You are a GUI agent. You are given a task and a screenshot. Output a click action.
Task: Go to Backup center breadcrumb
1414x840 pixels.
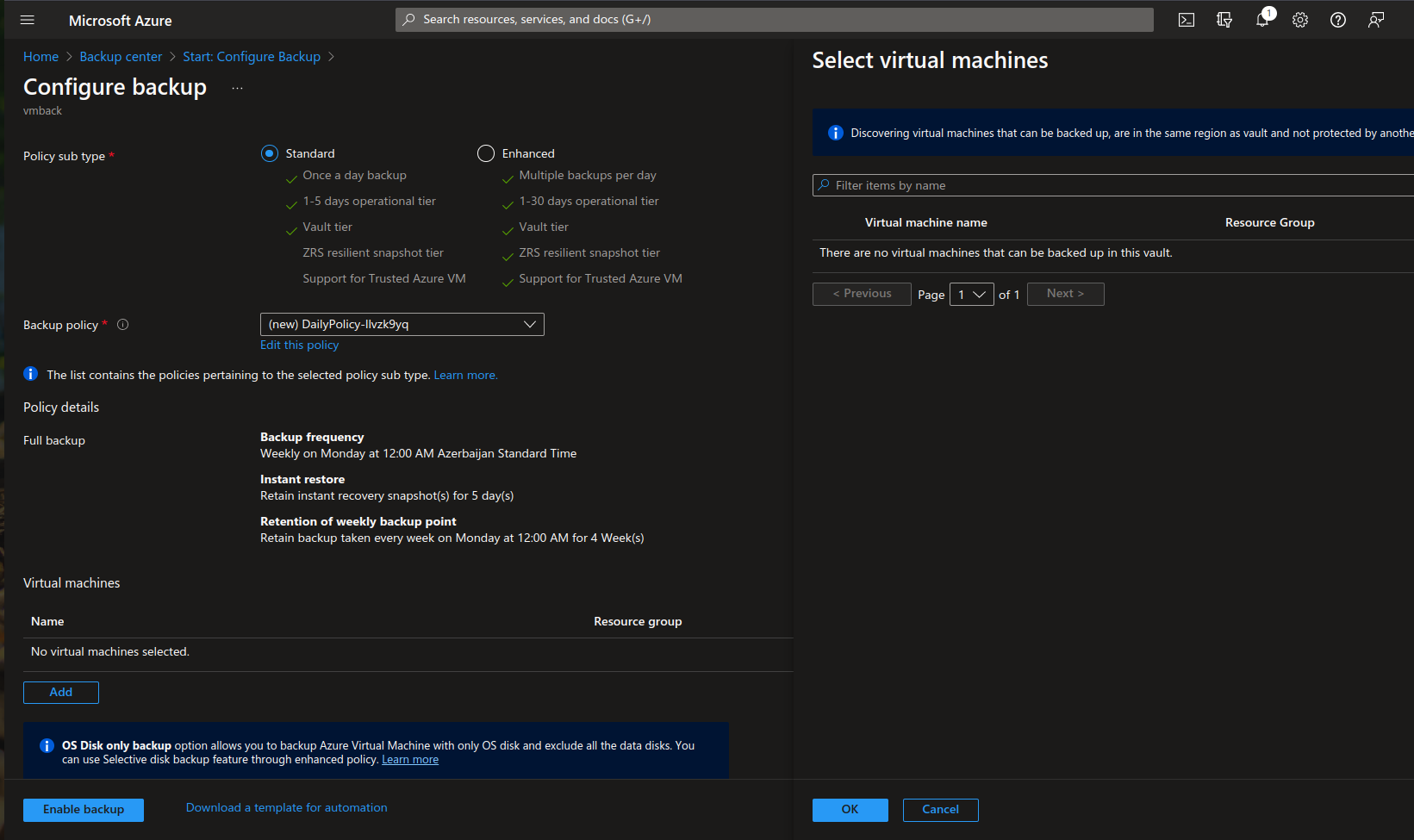click(x=121, y=57)
